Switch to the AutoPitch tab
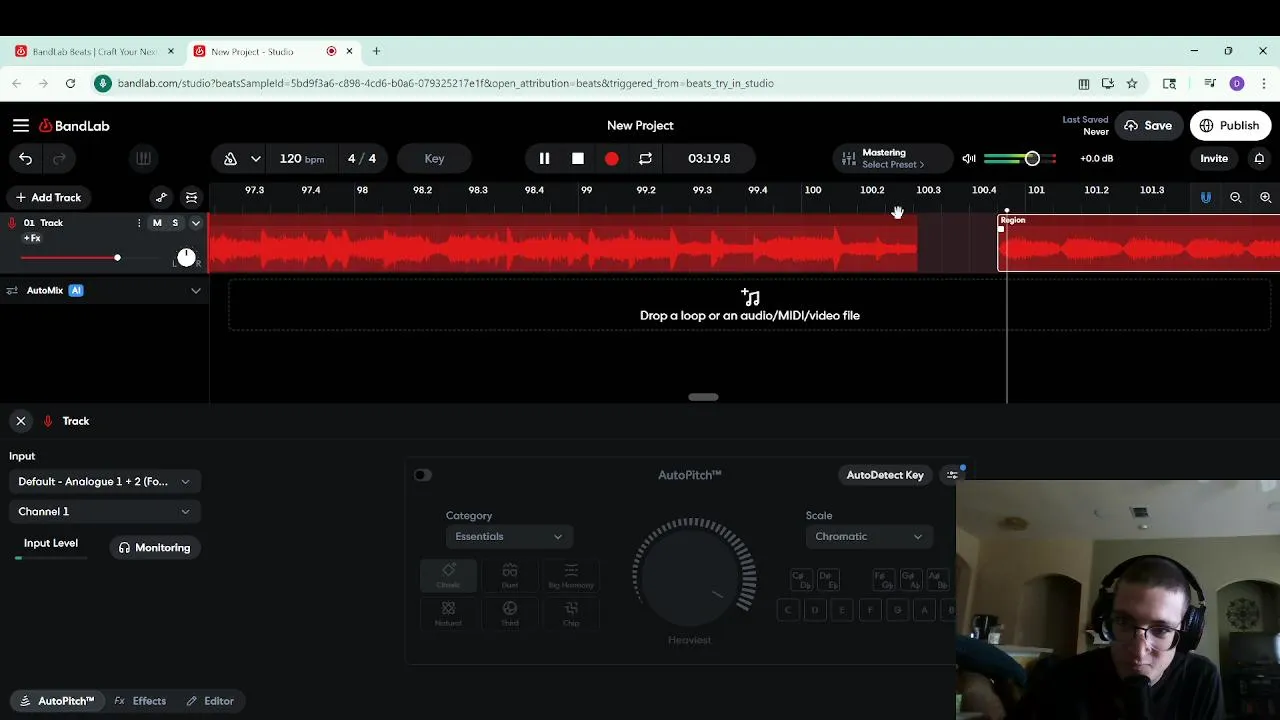Image resolution: width=1280 pixels, height=720 pixels. click(x=56, y=701)
